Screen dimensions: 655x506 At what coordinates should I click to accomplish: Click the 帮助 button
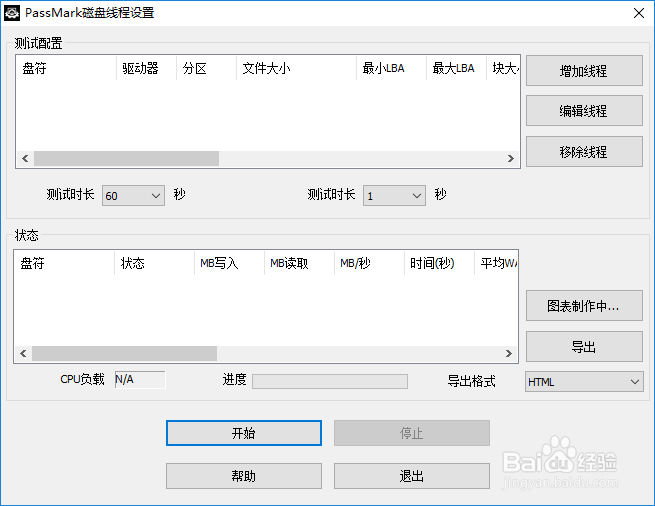(x=244, y=476)
